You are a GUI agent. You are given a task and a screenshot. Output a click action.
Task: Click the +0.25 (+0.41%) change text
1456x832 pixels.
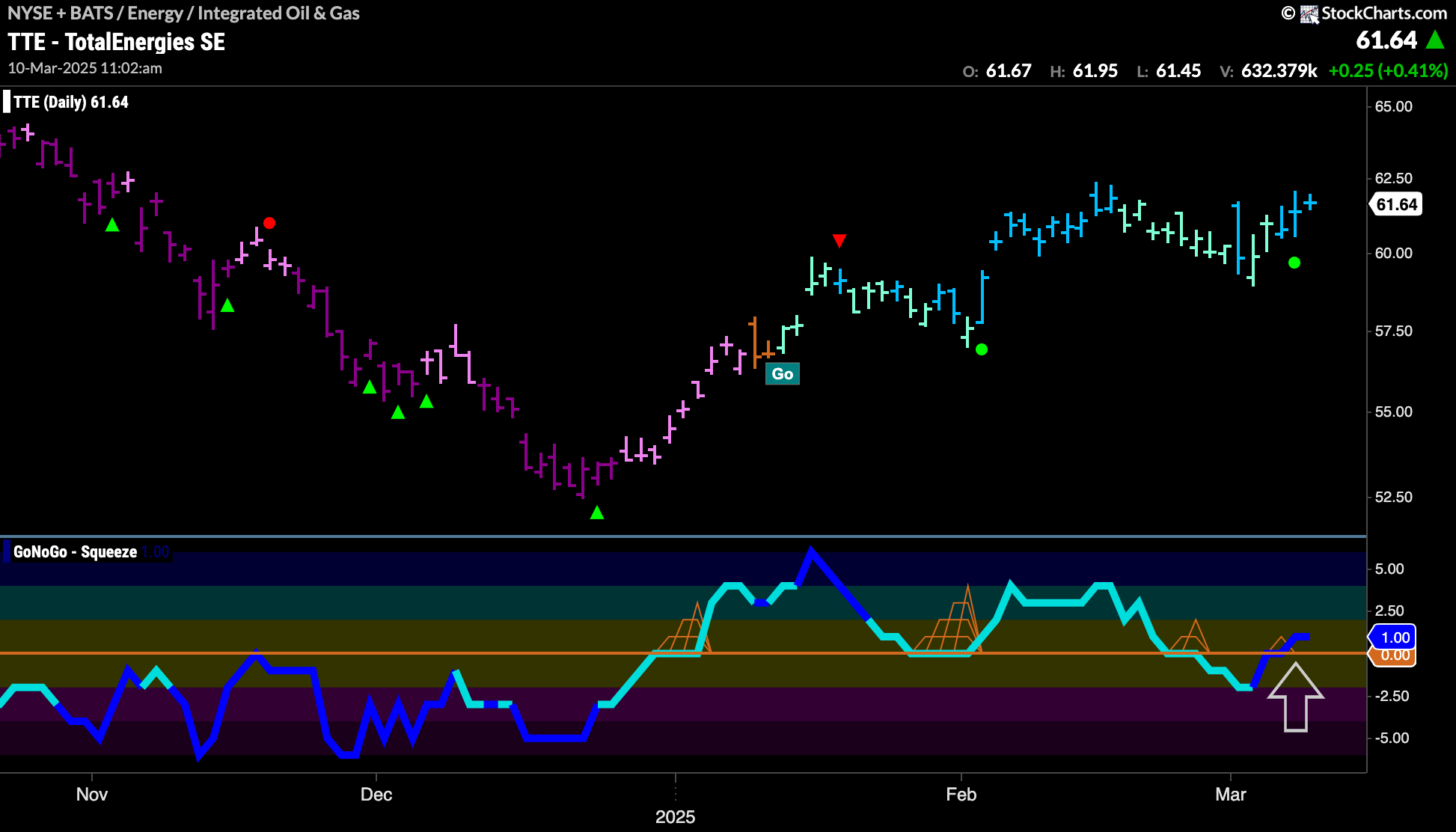pyautogui.click(x=1389, y=71)
